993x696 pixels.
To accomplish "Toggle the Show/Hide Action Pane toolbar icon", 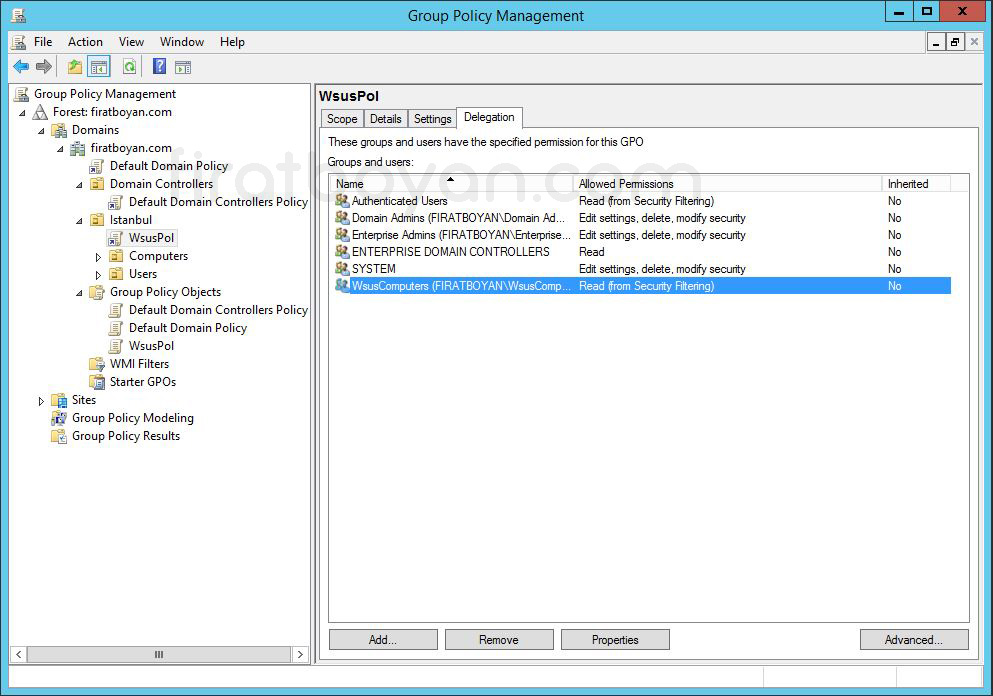I will point(183,66).
